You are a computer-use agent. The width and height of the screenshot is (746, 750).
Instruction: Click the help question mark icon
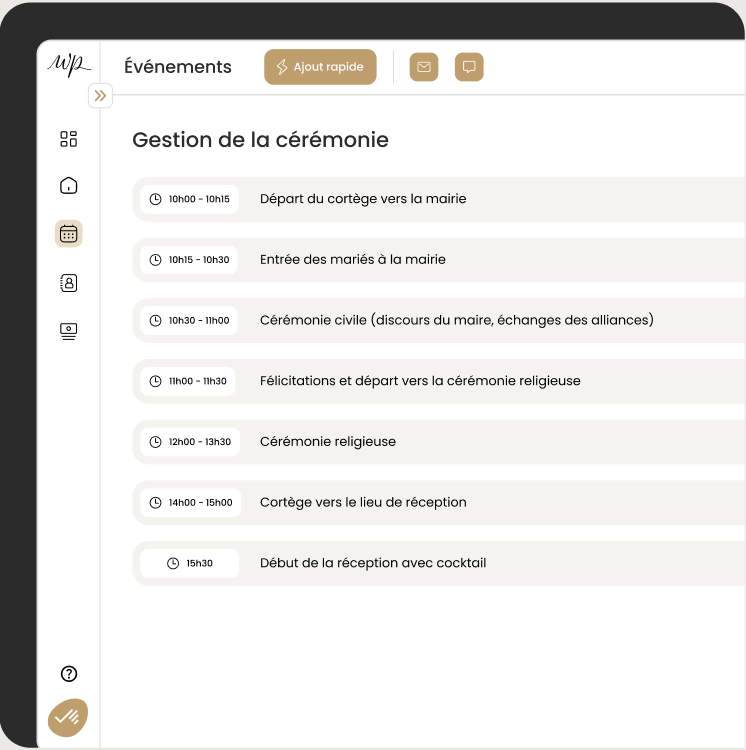tap(69, 673)
